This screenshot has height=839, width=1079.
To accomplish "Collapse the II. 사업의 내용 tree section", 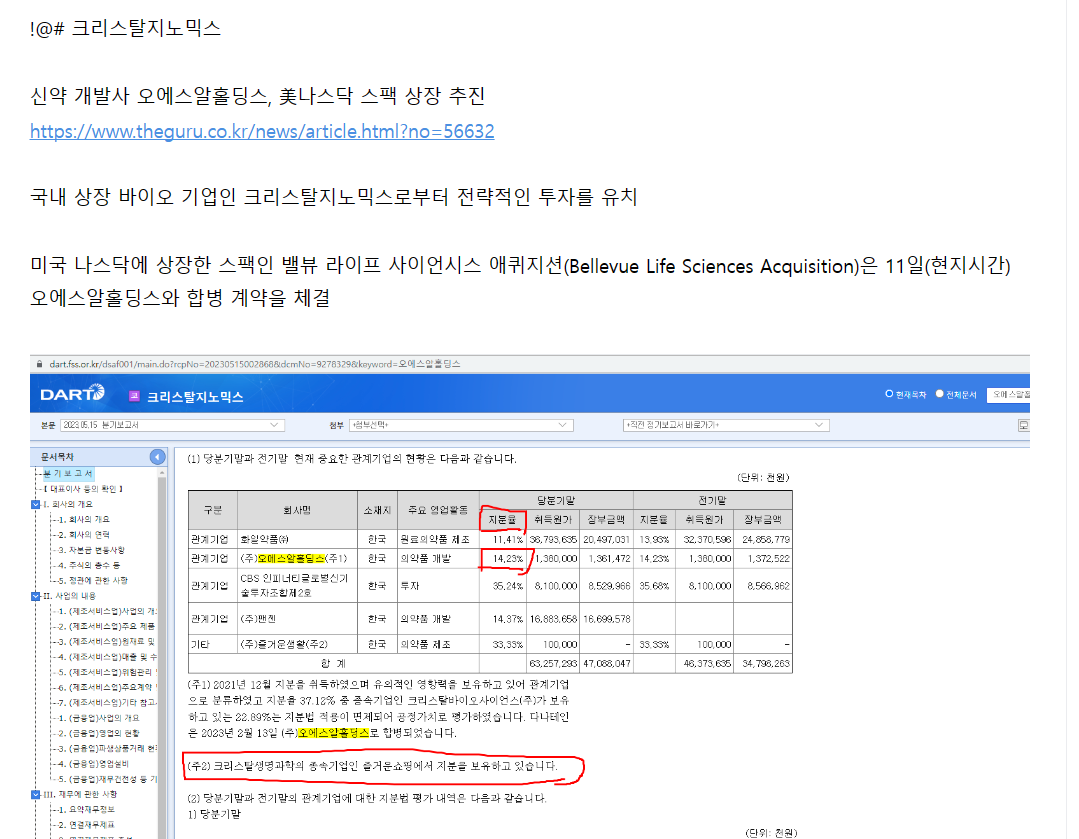I will coord(36,595).
